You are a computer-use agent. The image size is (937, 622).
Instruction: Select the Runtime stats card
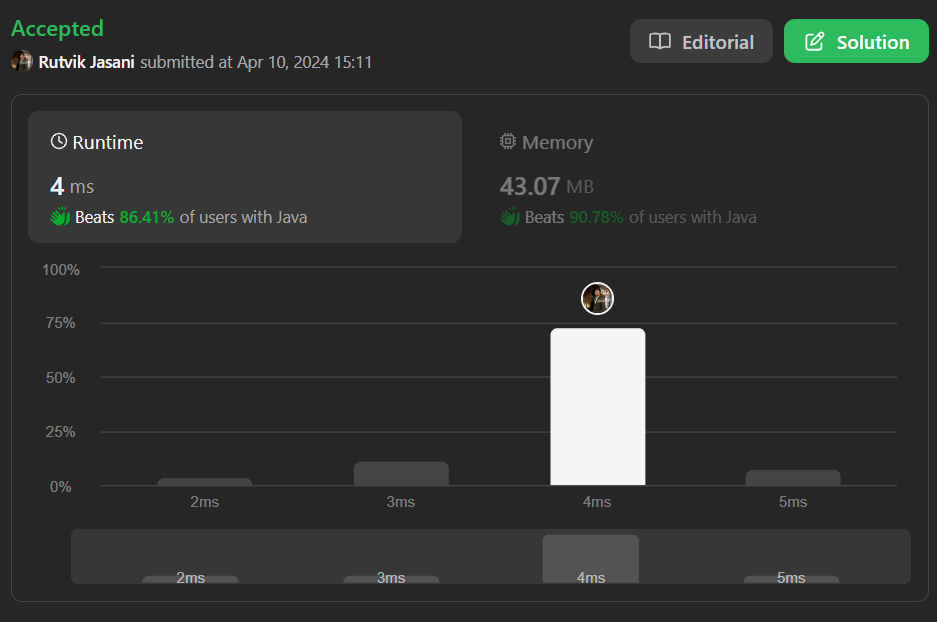(x=245, y=177)
